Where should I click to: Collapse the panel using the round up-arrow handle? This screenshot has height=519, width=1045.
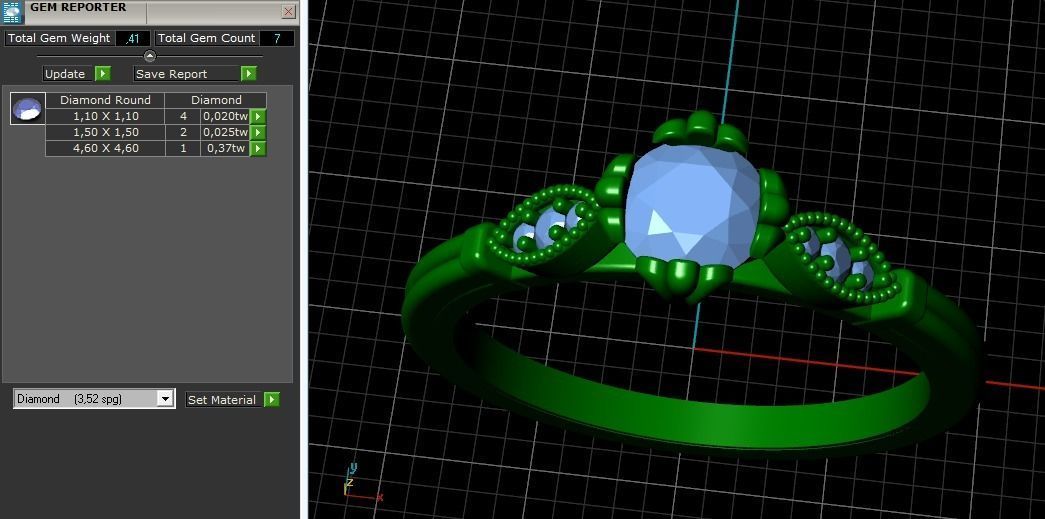click(149, 56)
